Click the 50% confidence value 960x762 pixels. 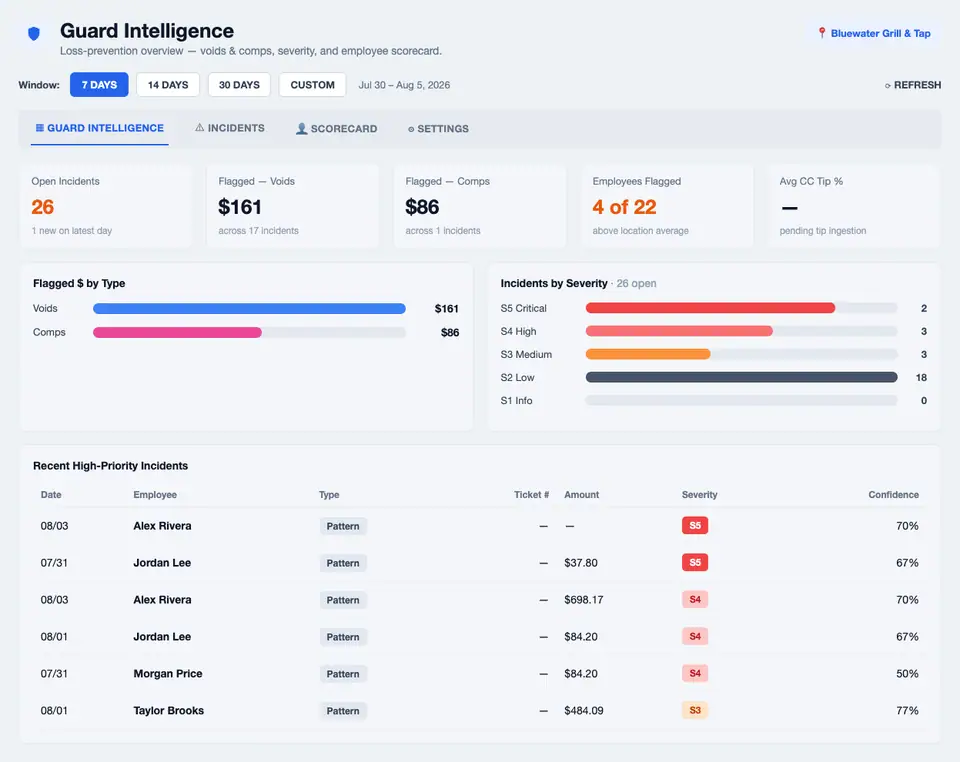point(907,673)
